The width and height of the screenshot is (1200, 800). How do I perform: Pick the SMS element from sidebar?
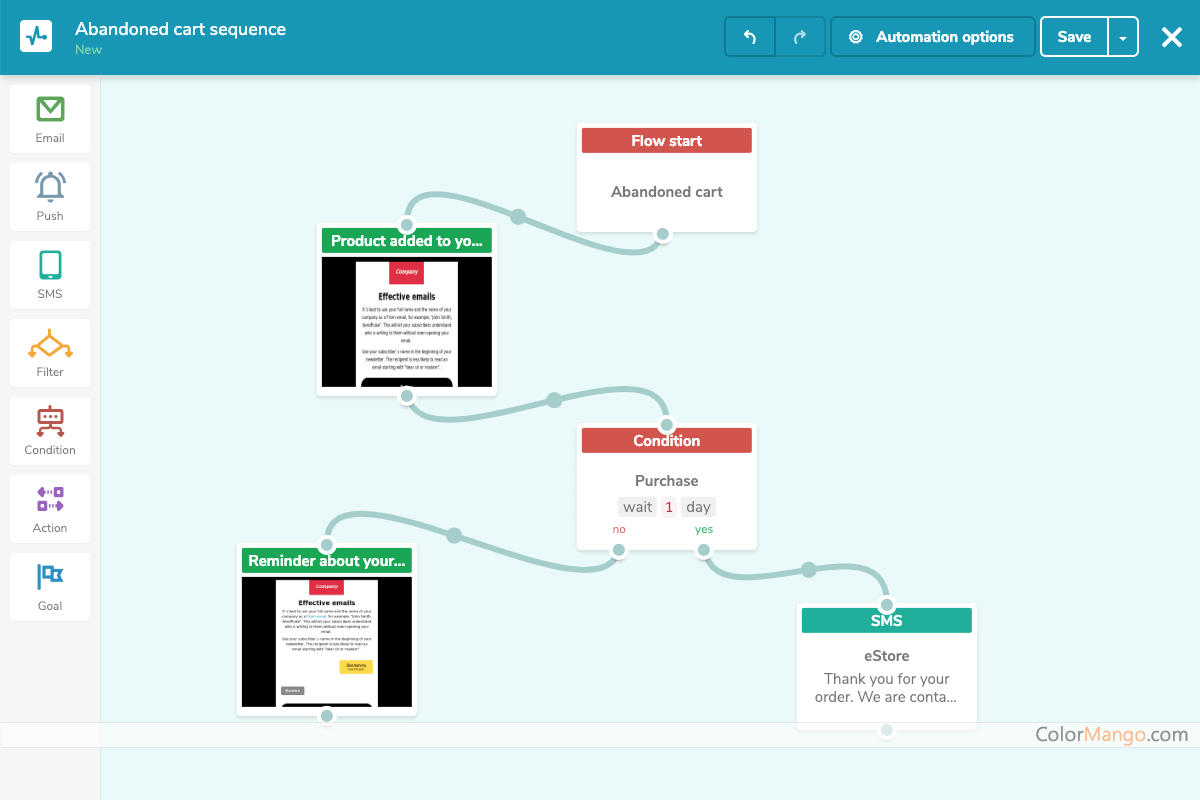click(50, 275)
